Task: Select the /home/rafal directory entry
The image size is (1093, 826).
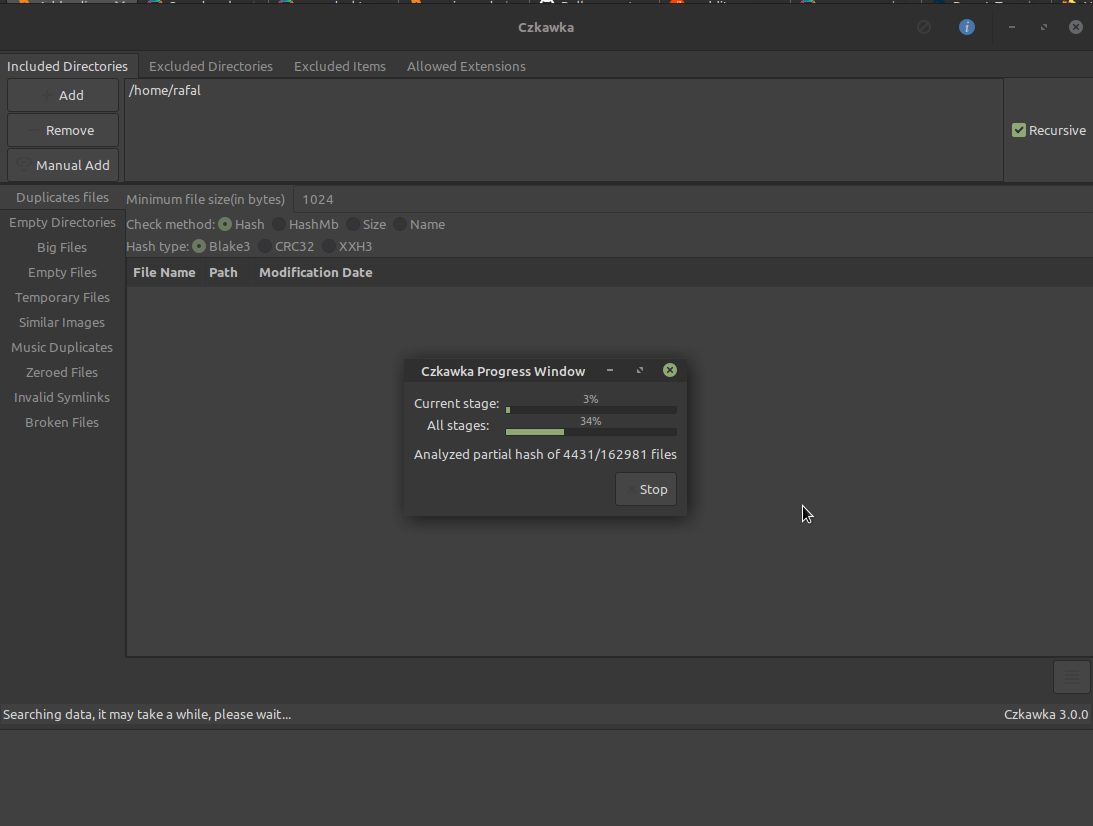Action: (x=563, y=91)
